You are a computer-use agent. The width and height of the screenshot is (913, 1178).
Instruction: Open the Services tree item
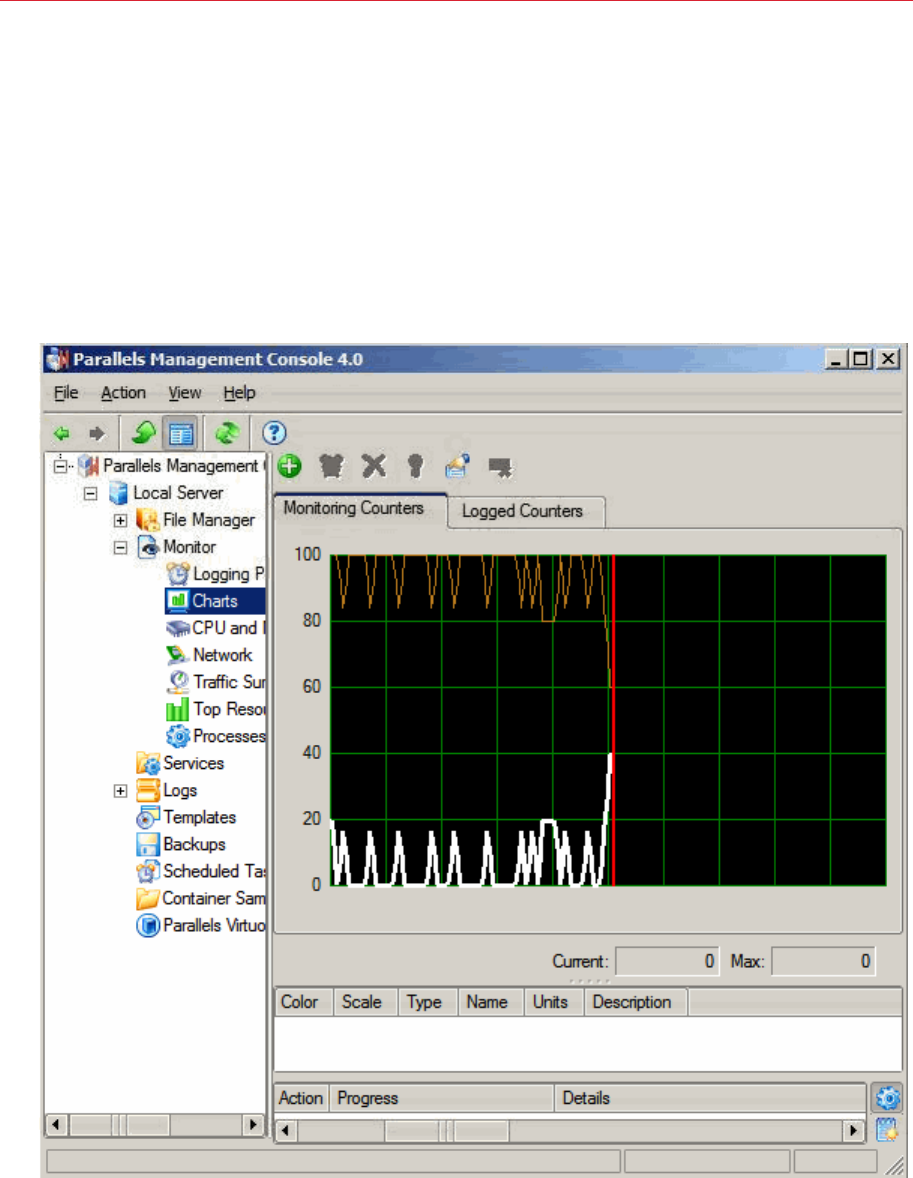193,763
